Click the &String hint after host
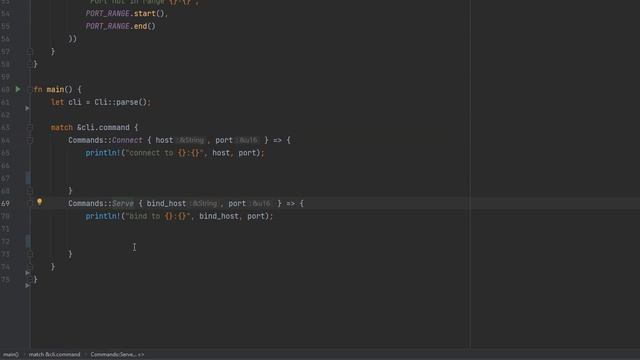The width and height of the screenshot is (640, 360). 191,140
